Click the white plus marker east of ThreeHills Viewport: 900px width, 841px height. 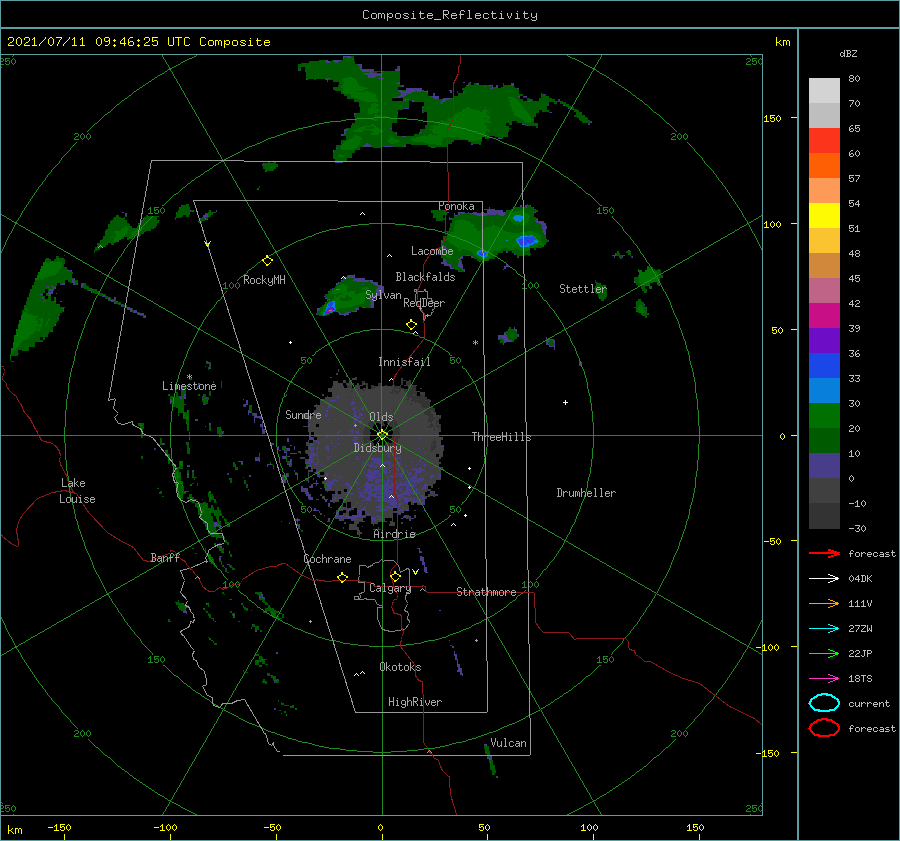click(565, 402)
